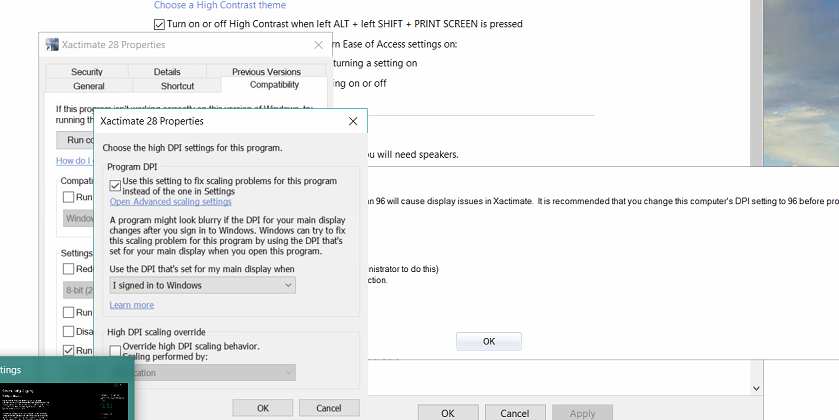
Task: Toggle the 'Disa...' checkbox in Compatibility tab
Action: pos(68,331)
